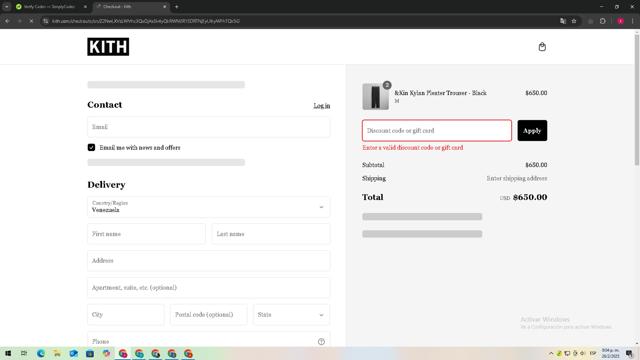
Task: Click Enter shipping address text
Action: coord(517,178)
